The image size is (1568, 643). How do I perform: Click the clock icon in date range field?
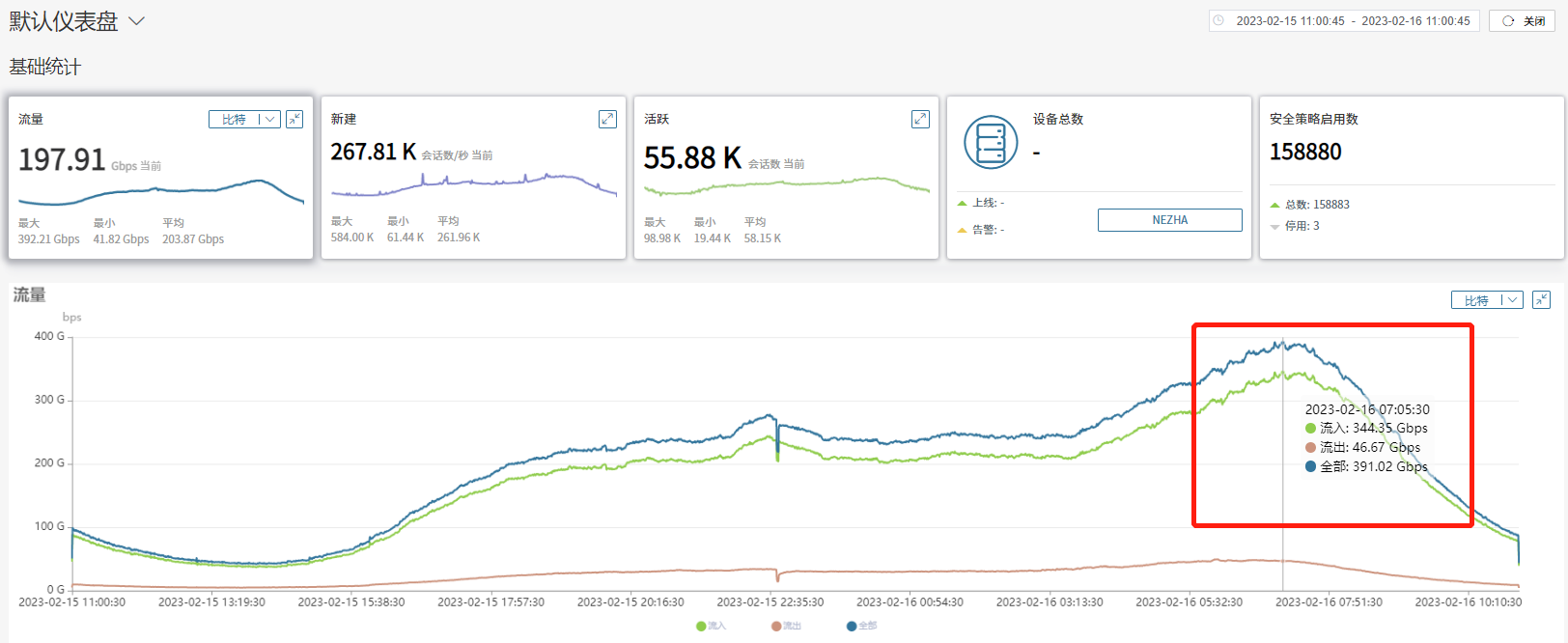pos(1218,20)
